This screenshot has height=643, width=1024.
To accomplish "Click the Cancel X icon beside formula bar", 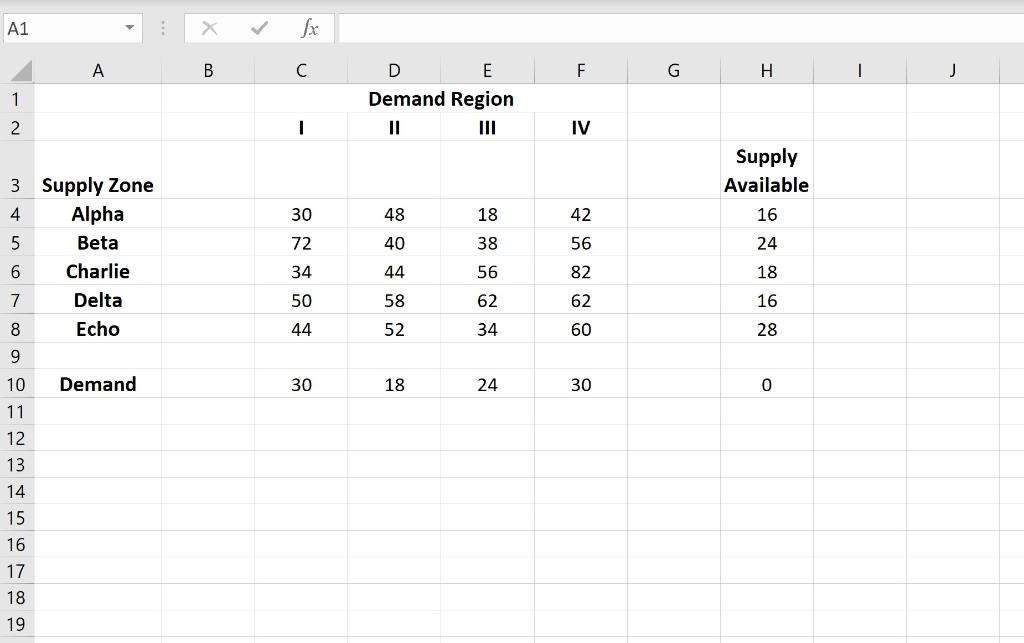I will pos(209,28).
